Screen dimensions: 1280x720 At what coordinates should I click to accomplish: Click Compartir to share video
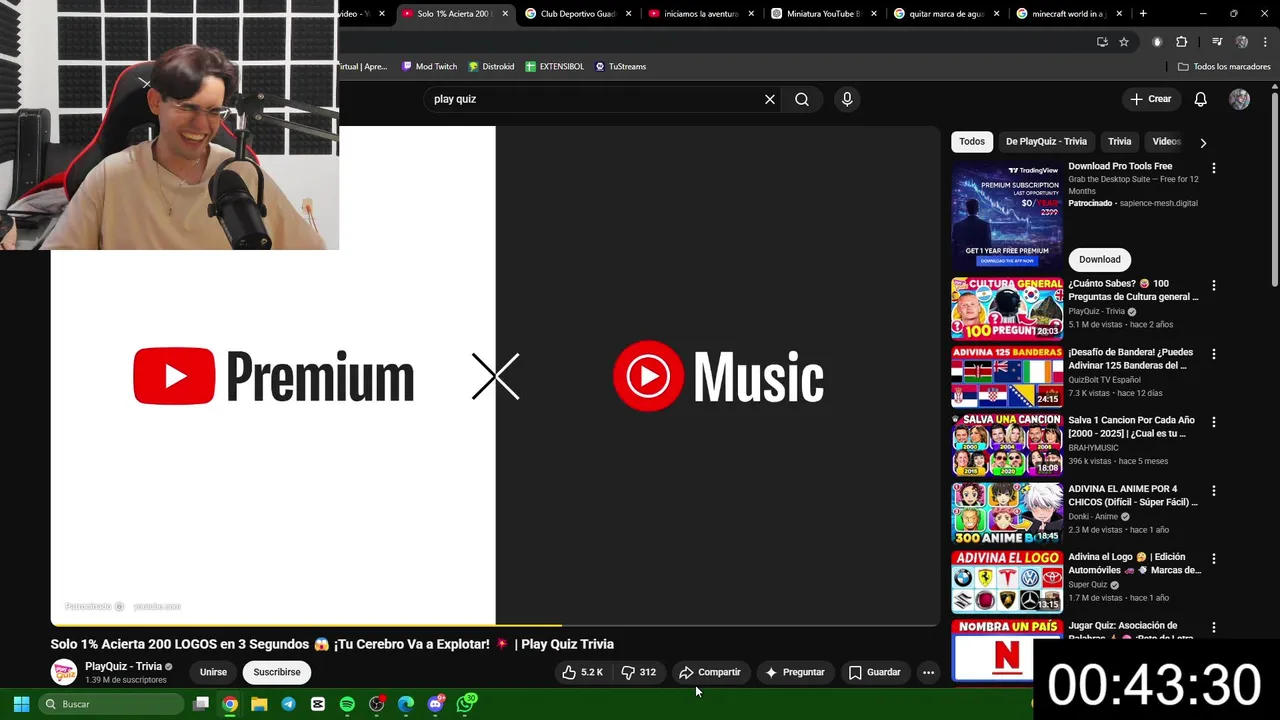pyautogui.click(x=710, y=672)
